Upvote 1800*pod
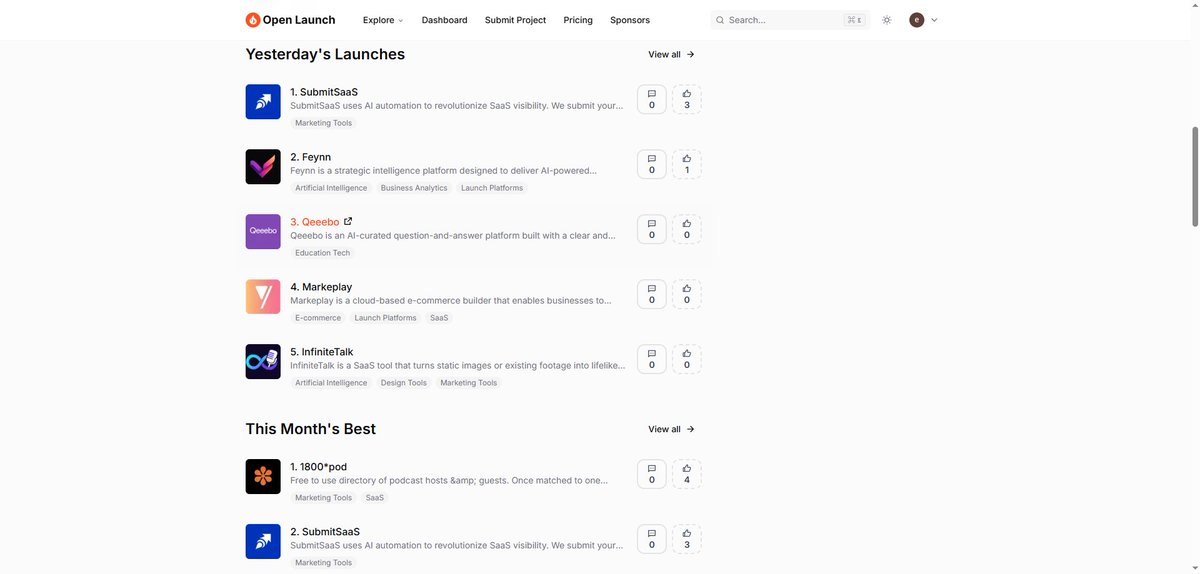Screen dimensions: 1200x574 (x=687, y=474)
